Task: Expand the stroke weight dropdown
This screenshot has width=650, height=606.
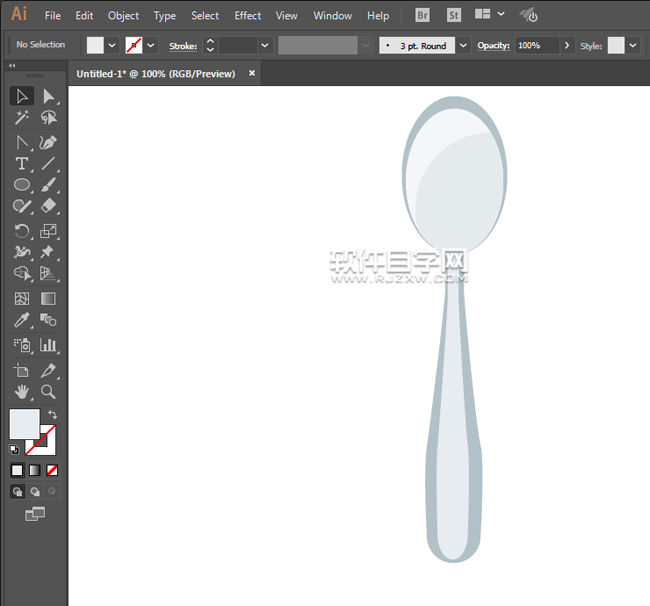Action: pyautogui.click(x=265, y=45)
